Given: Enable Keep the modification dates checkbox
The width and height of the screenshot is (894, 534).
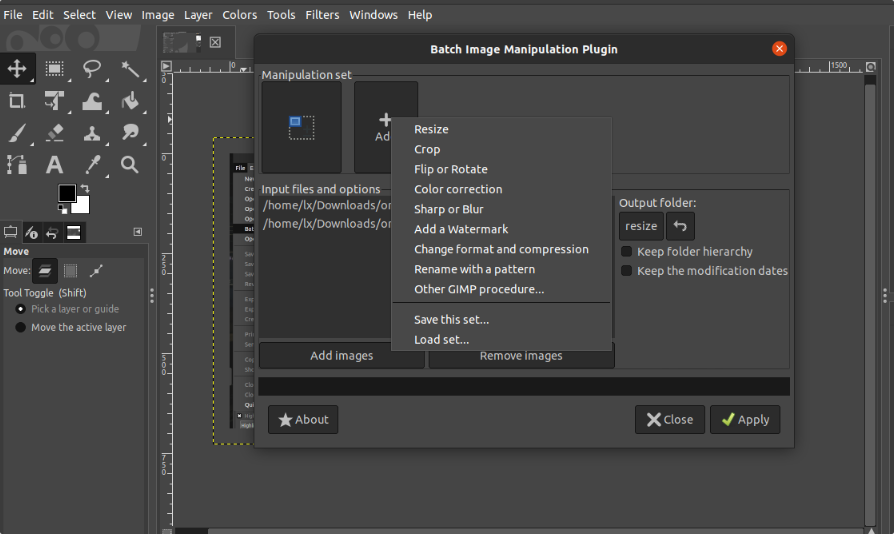Looking at the screenshot, I should tap(627, 271).
